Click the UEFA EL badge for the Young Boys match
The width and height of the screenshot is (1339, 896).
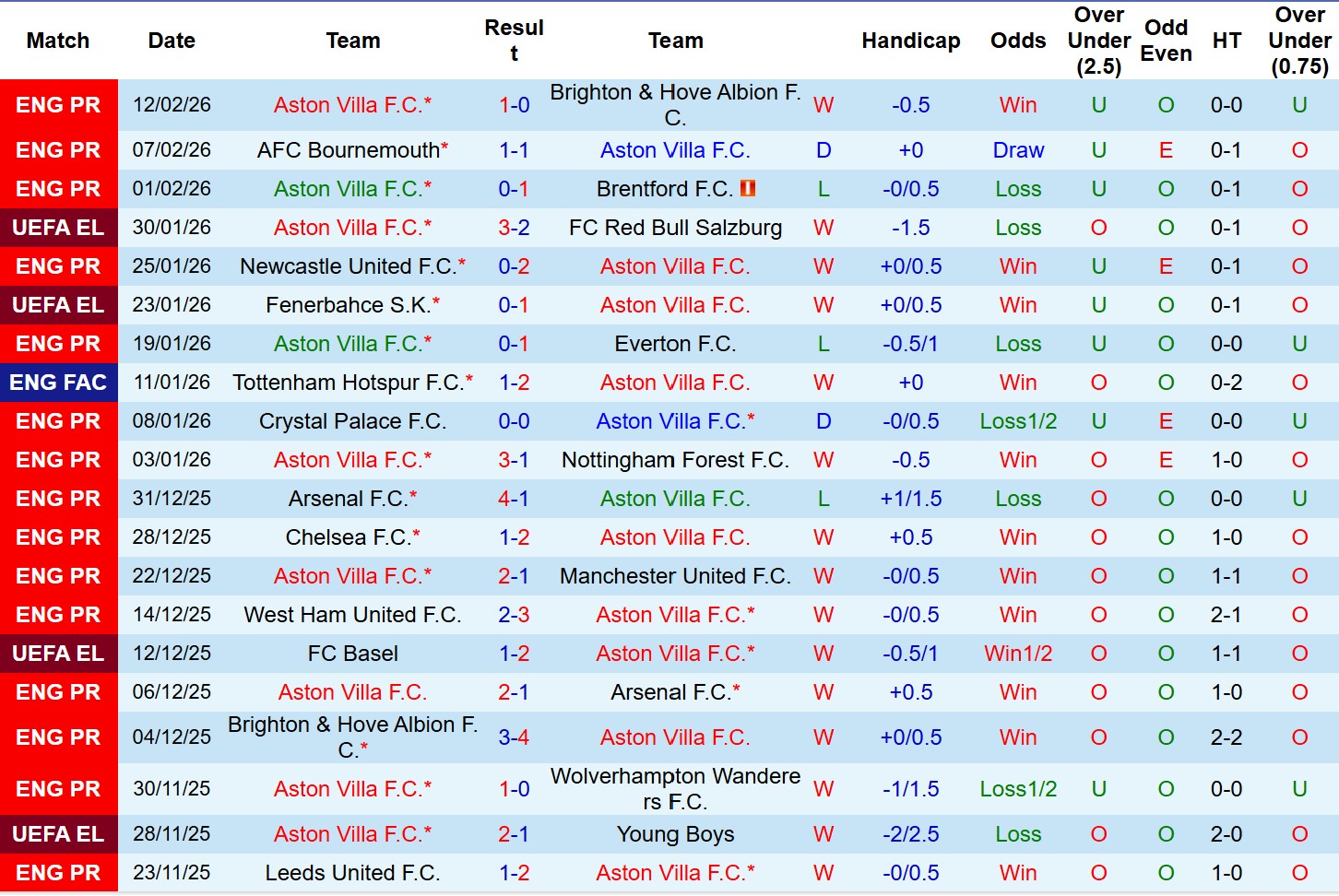pyautogui.click(x=58, y=834)
